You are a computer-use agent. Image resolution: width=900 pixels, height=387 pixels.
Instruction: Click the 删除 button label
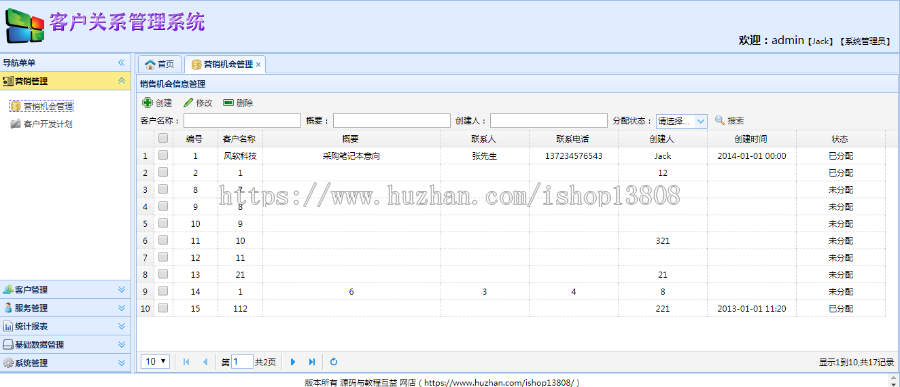click(x=245, y=103)
